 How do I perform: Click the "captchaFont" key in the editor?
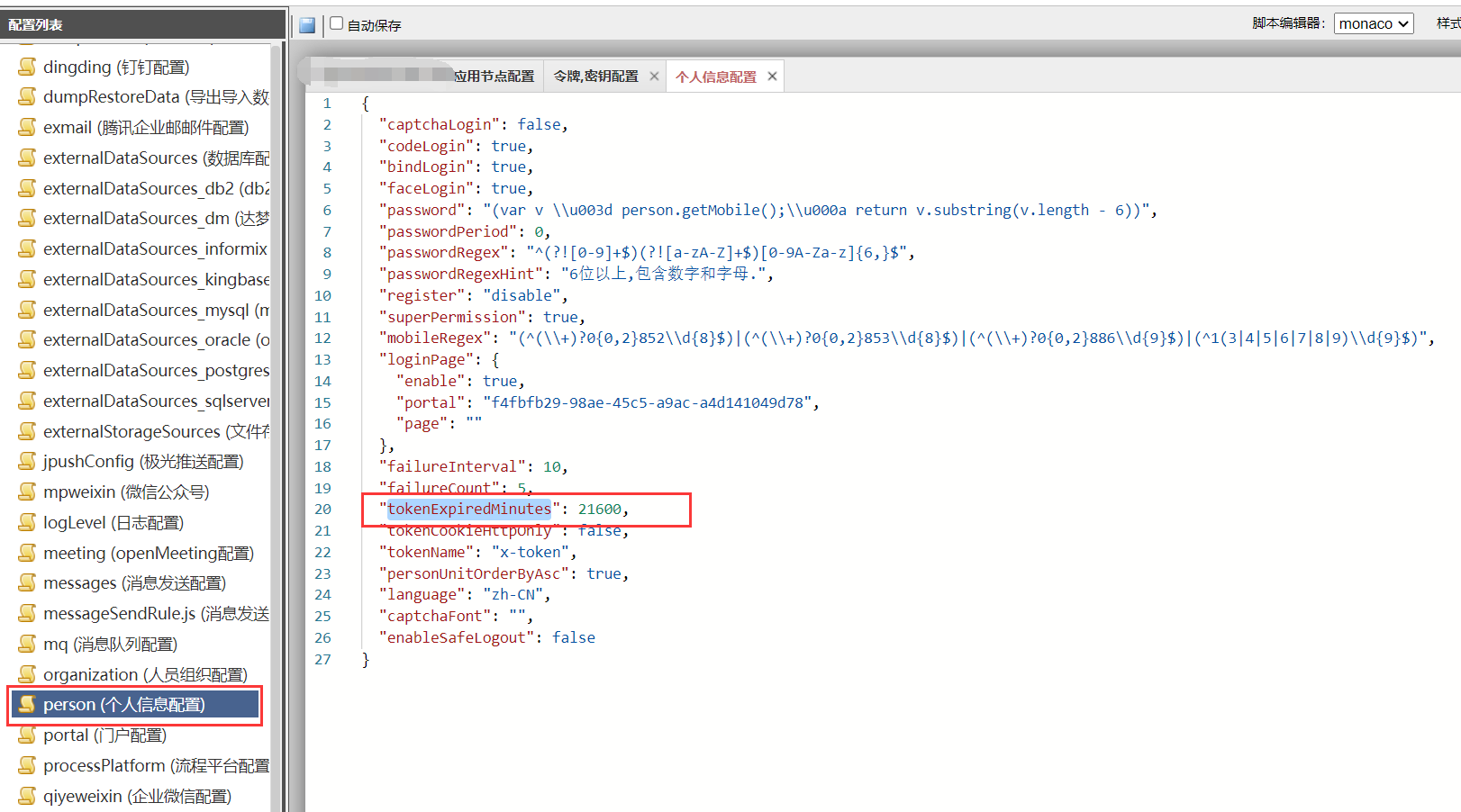[436, 616]
